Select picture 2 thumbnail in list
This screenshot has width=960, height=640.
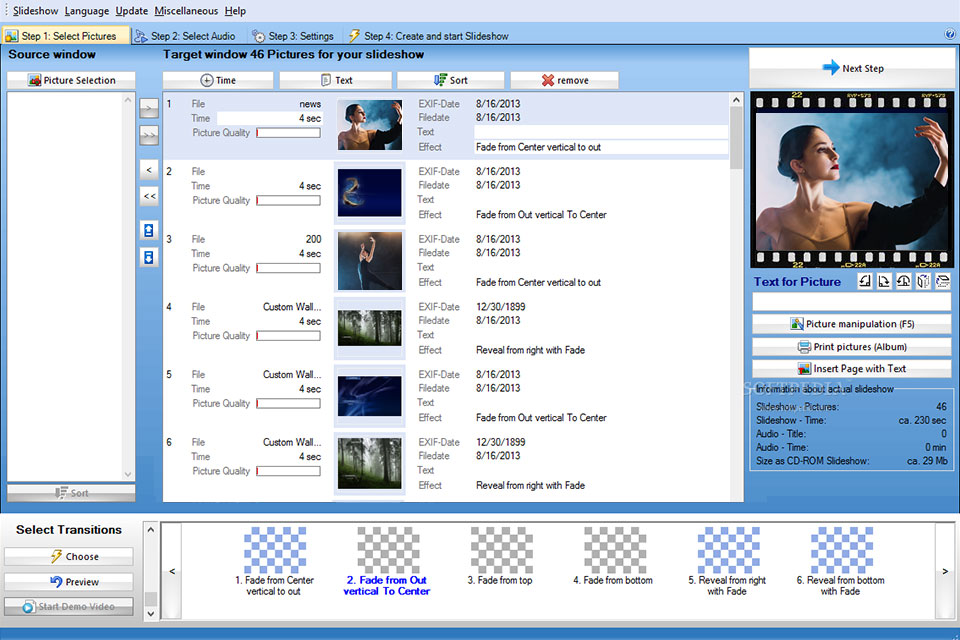(370, 193)
